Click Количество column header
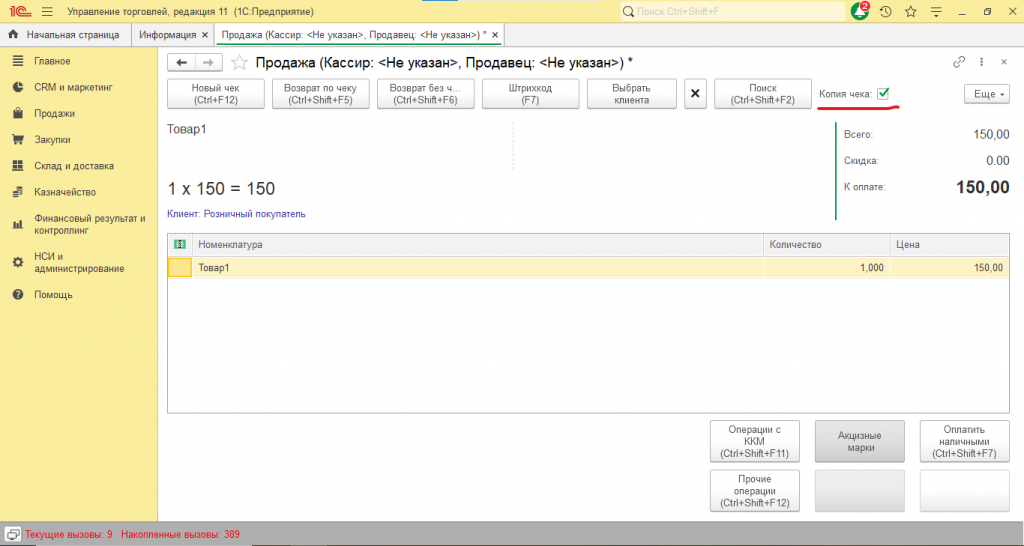This screenshot has width=1024, height=546. pos(826,244)
